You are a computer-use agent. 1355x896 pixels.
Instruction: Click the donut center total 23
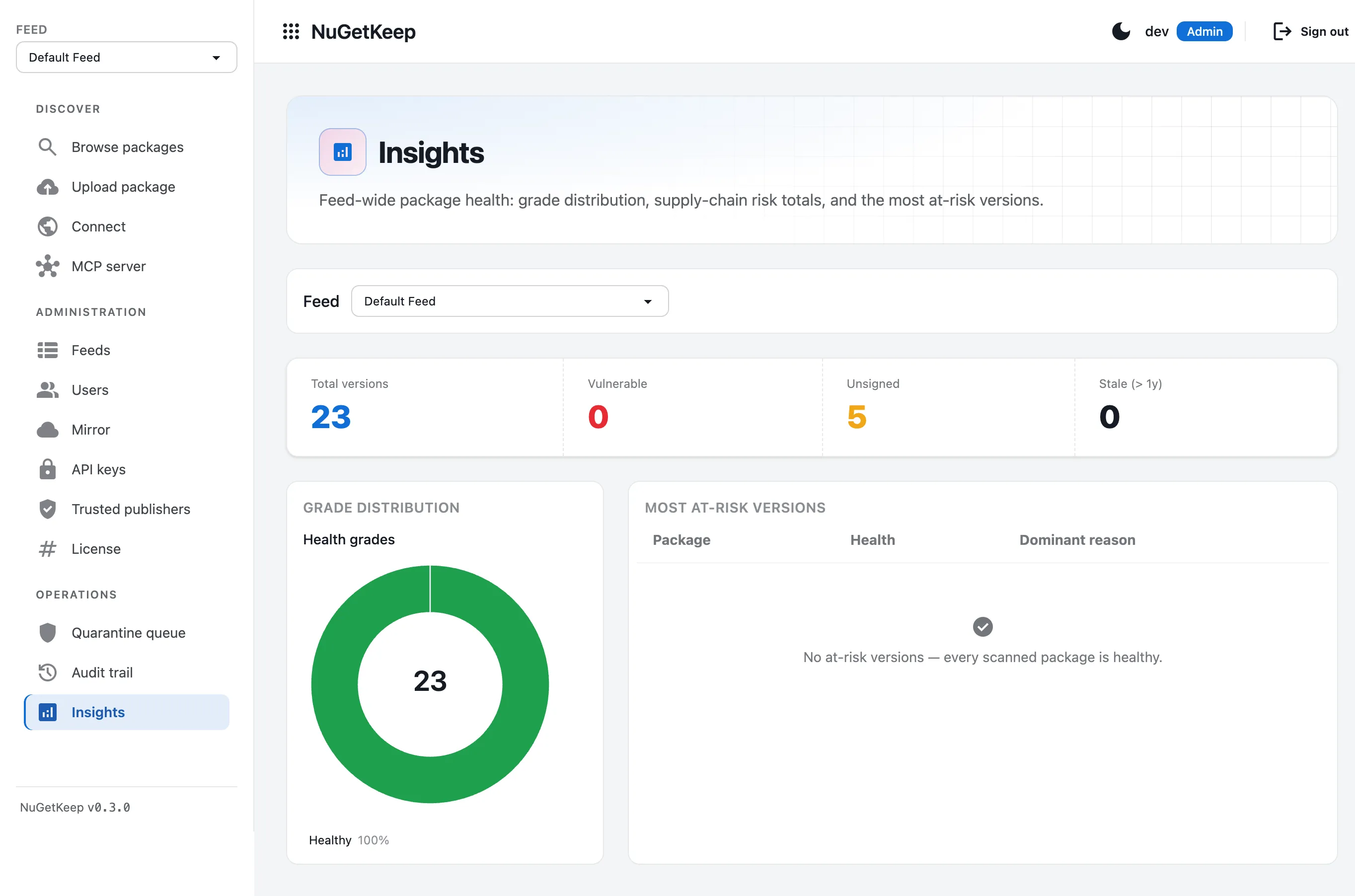[x=430, y=680]
